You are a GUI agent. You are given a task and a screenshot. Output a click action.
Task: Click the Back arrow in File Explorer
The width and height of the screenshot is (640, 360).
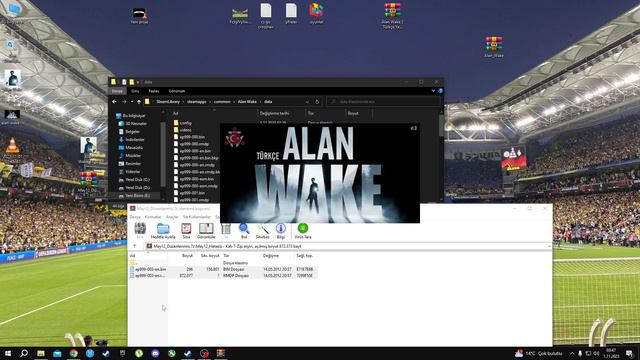click(114, 102)
